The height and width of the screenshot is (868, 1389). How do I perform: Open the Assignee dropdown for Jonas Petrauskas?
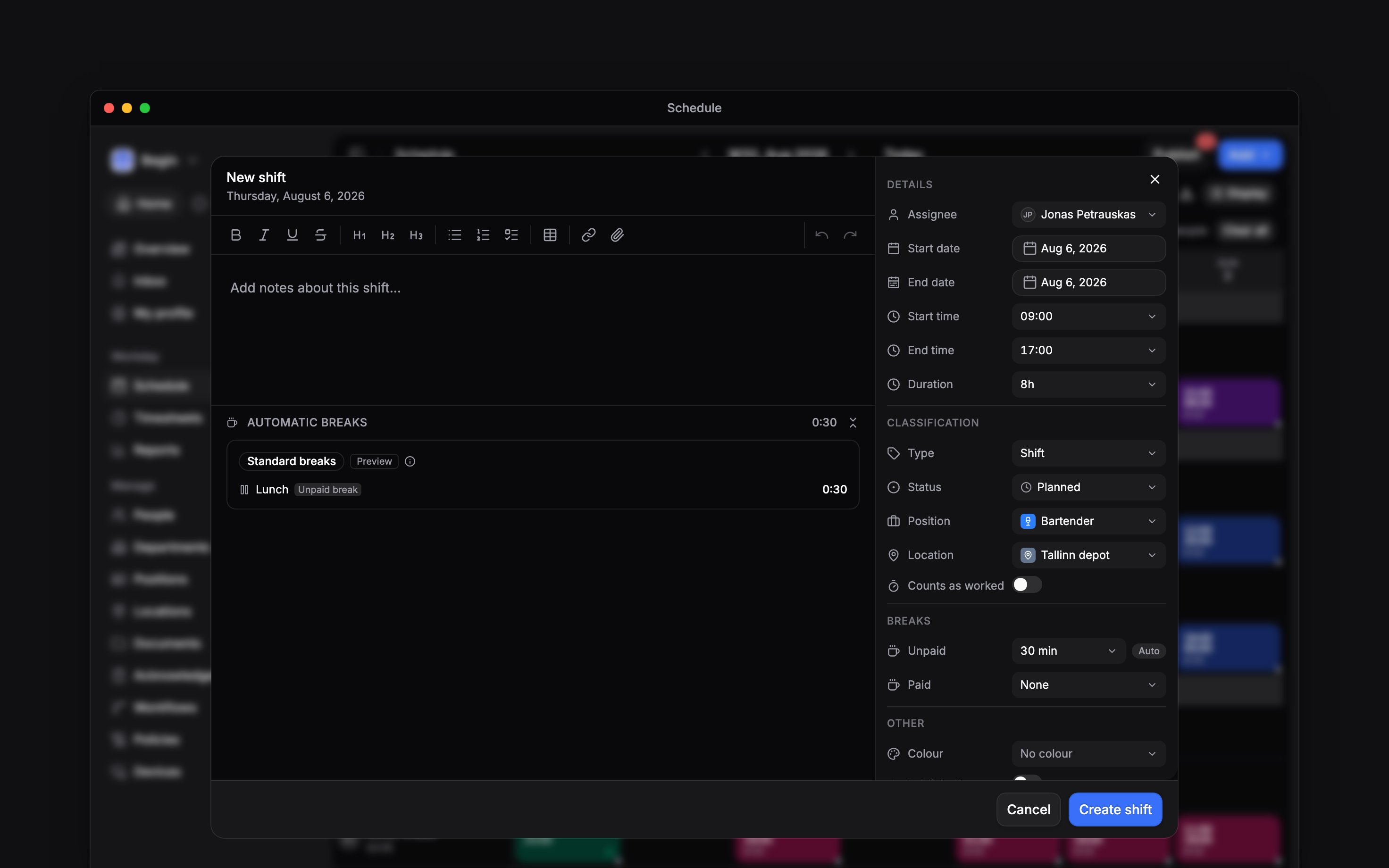click(1088, 214)
